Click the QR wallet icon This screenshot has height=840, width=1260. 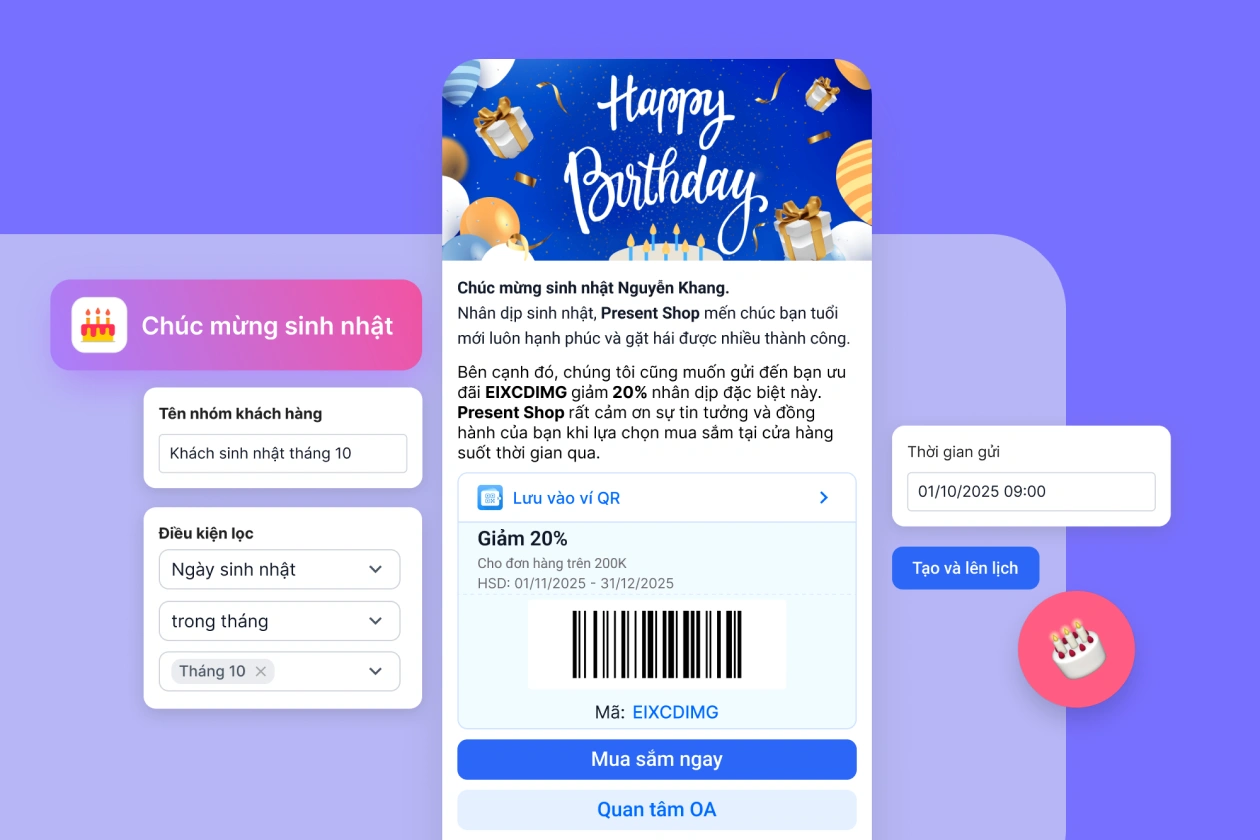tap(490, 498)
